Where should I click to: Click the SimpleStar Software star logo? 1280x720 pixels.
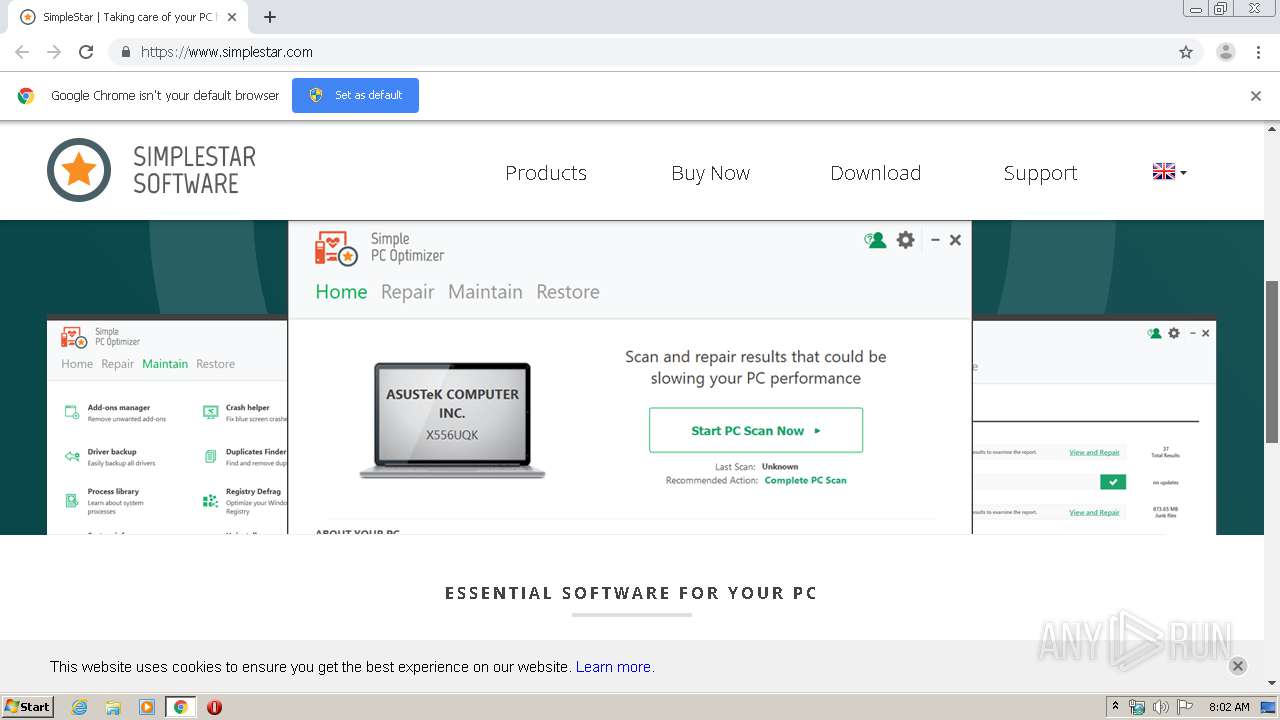point(79,170)
